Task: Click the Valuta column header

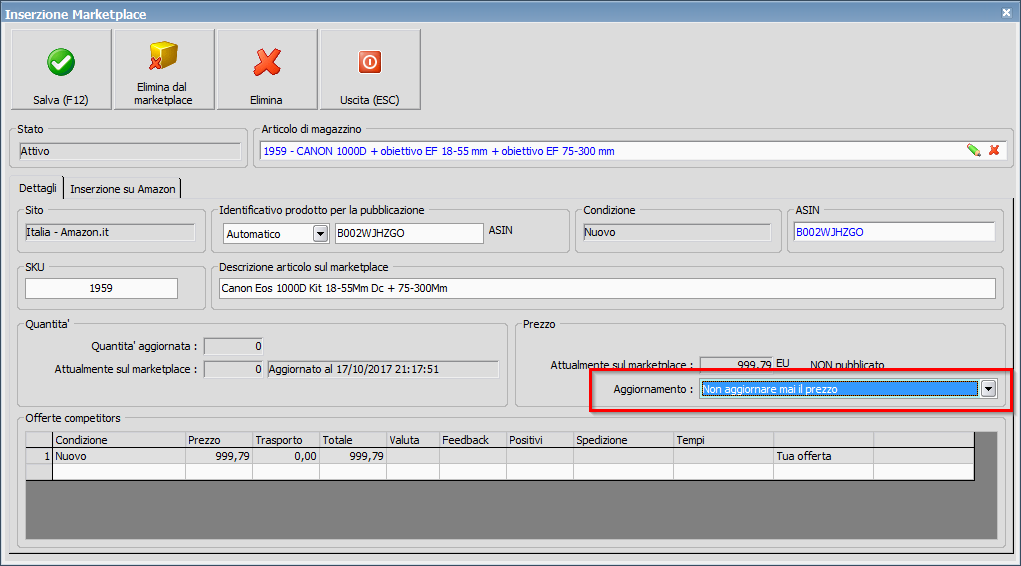Action: (x=413, y=440)
